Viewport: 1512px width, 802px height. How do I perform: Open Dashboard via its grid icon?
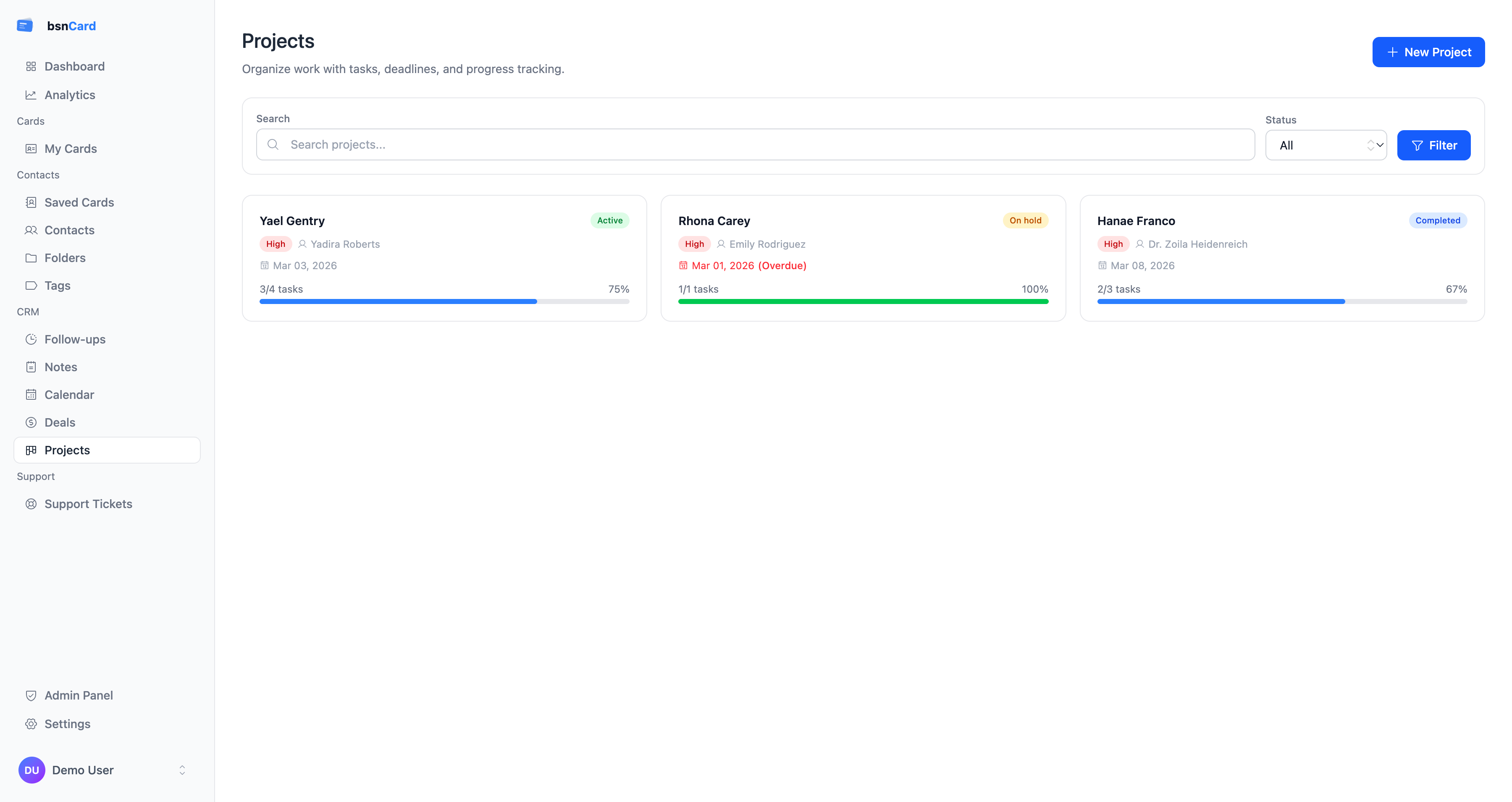click(31, 66)
